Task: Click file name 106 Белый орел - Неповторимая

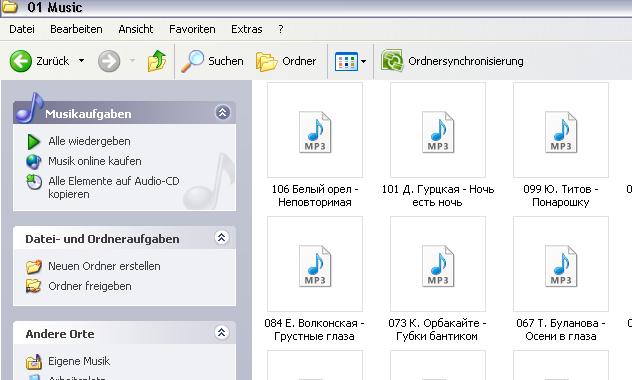Action: 315,195
